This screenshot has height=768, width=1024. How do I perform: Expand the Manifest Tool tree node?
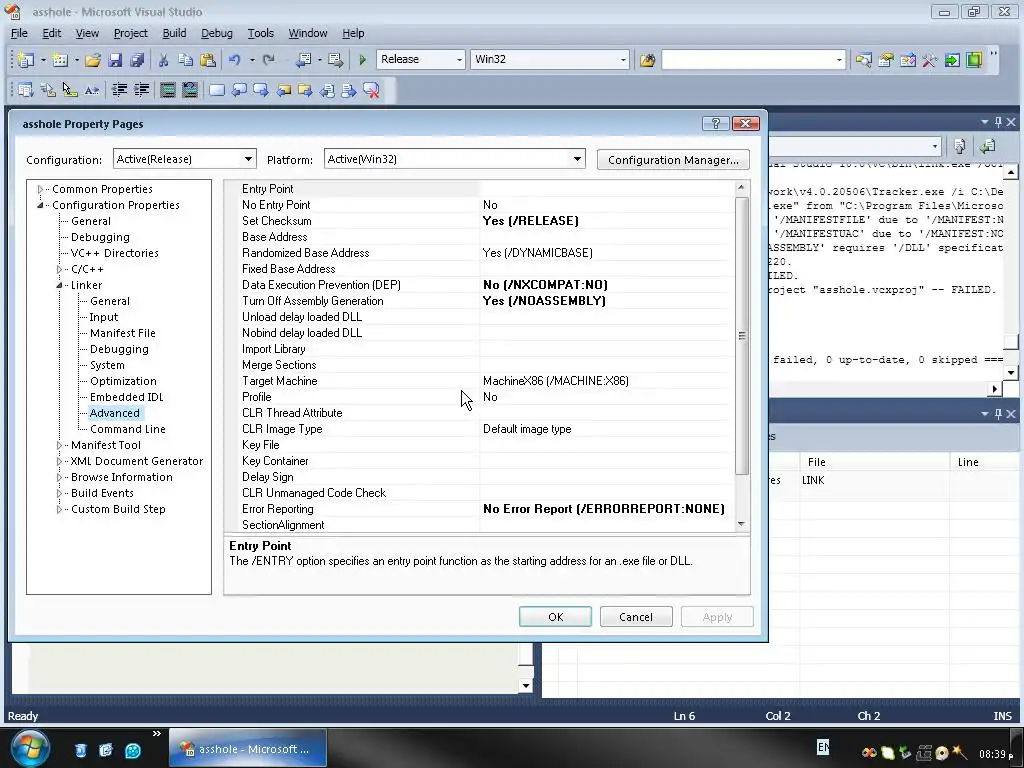tap(59, 445)
